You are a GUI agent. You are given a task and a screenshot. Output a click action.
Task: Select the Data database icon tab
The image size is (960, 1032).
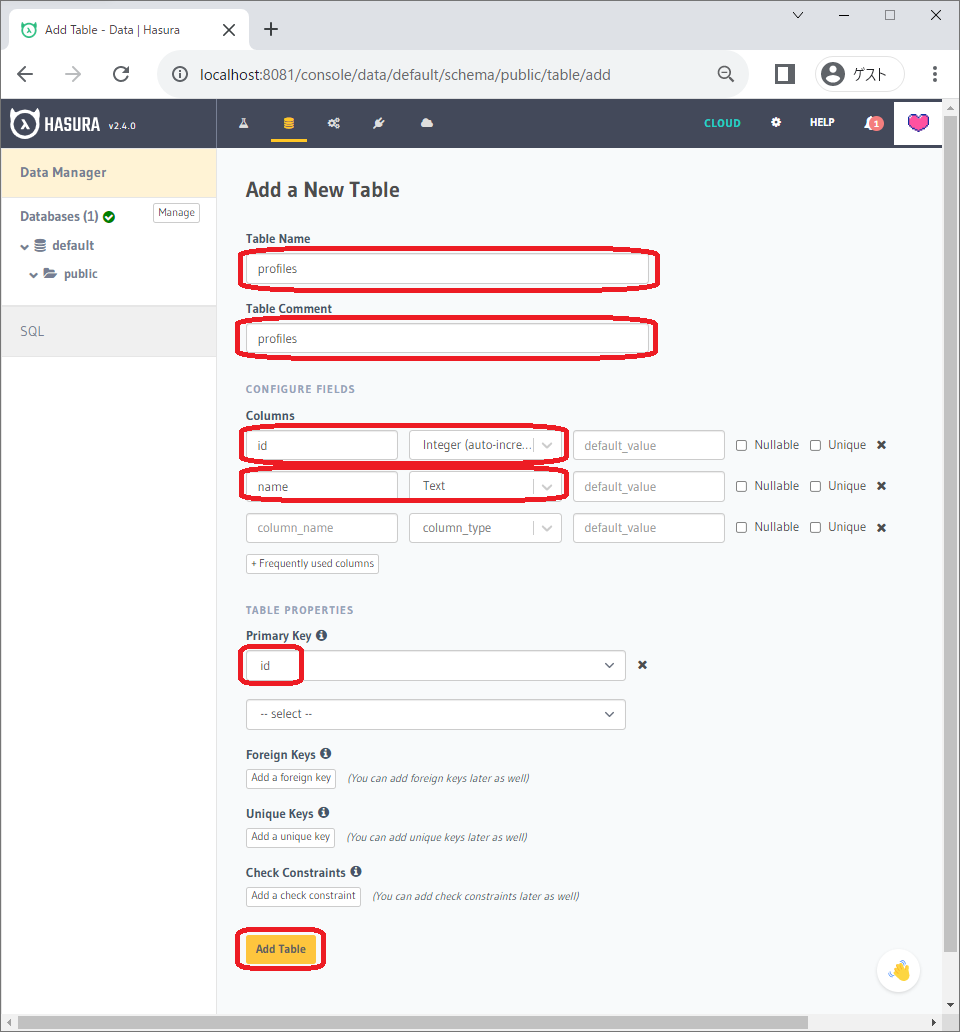288,123
